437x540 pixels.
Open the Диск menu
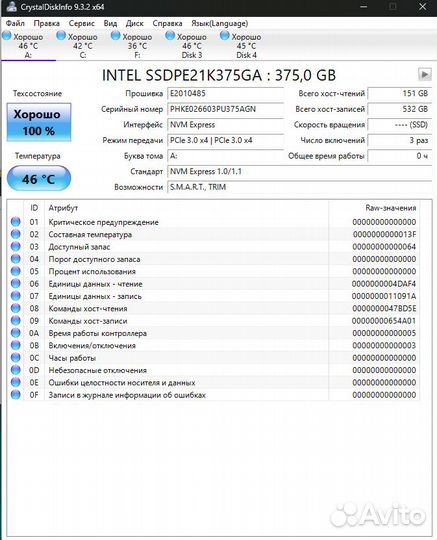(x=134, y=23)
